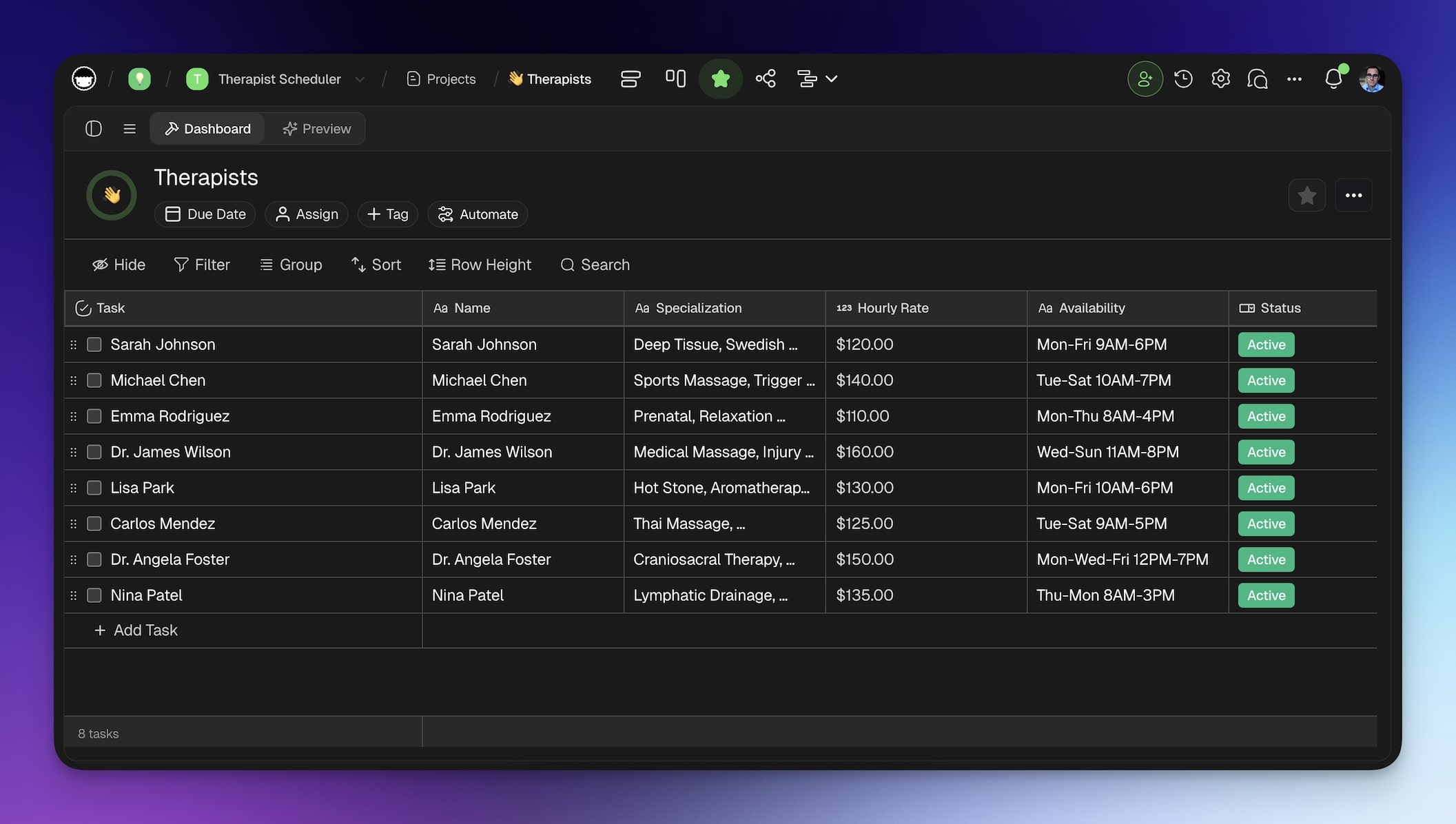Click Active status badge for Michael Chen

pyautogui.click(x=1266, y=380)
